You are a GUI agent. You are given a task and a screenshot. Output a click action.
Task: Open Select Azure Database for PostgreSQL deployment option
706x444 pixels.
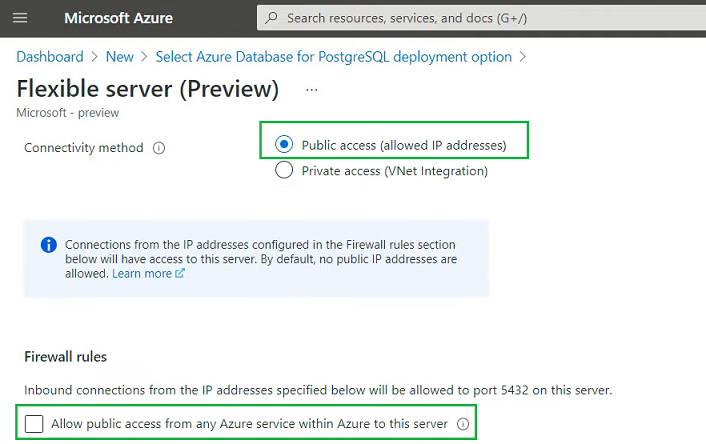[x=334, y=57]
